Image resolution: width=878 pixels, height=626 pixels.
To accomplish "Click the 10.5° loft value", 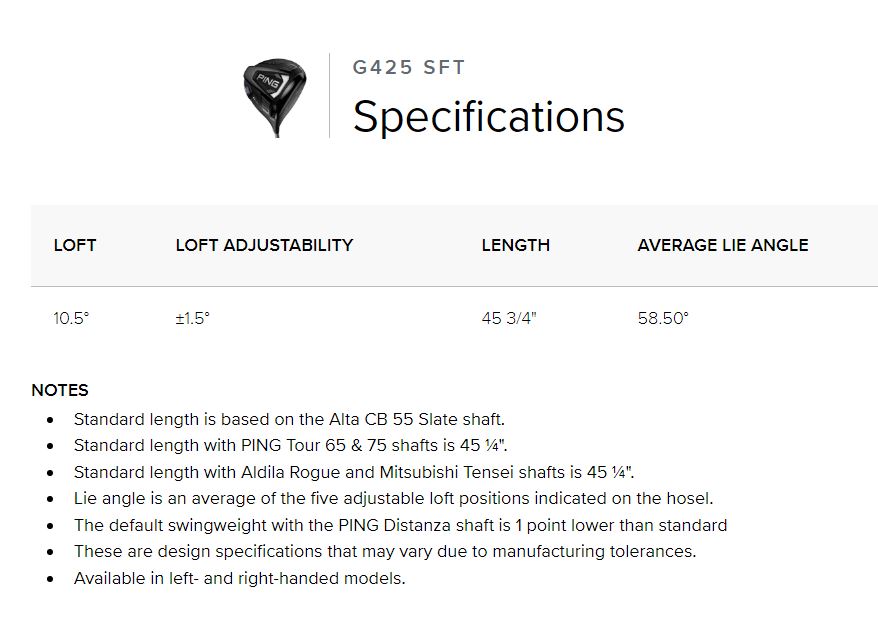I will [x=71, y=318].
